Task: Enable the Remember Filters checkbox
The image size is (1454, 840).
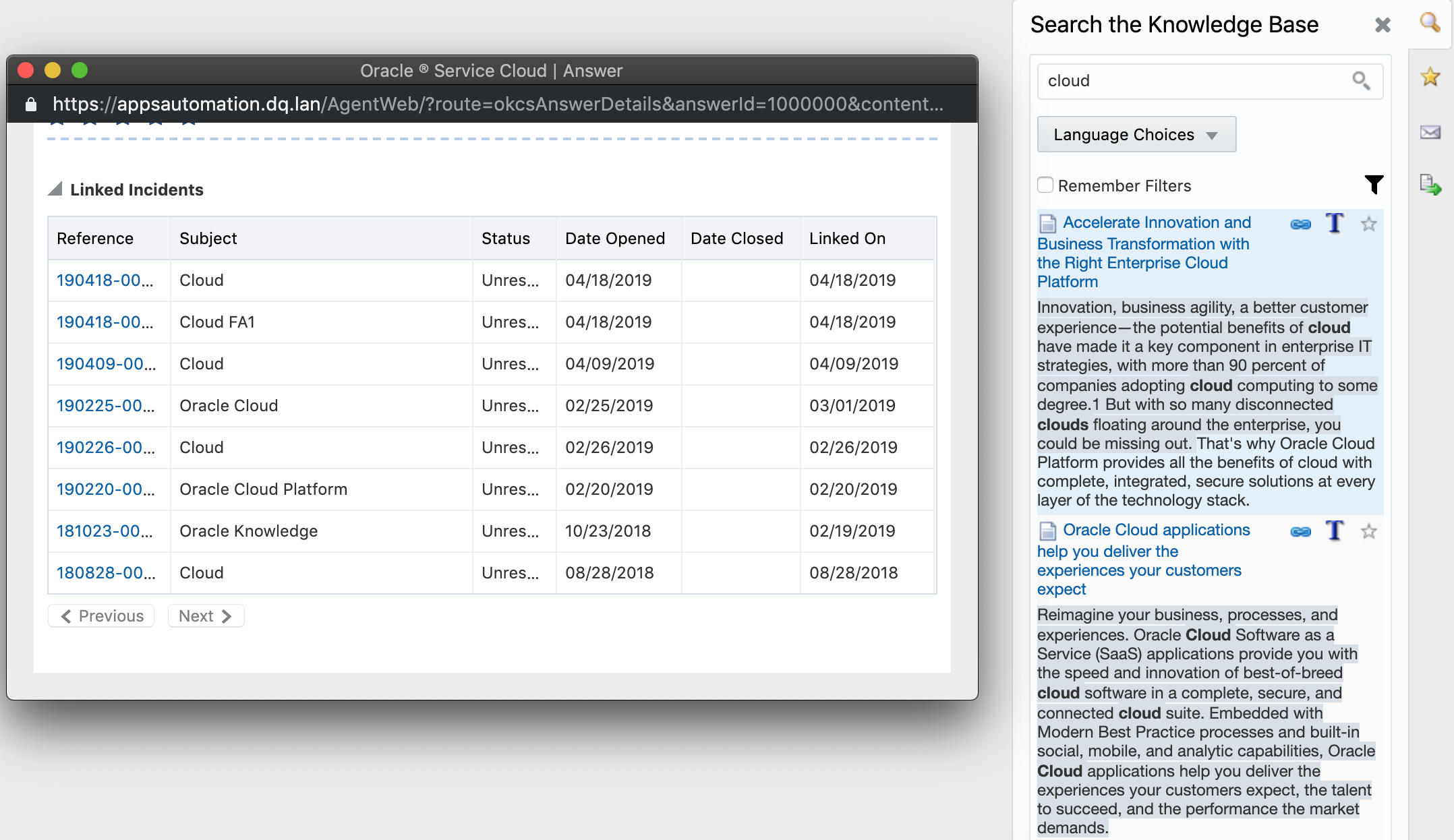Action: [1045, 185]
